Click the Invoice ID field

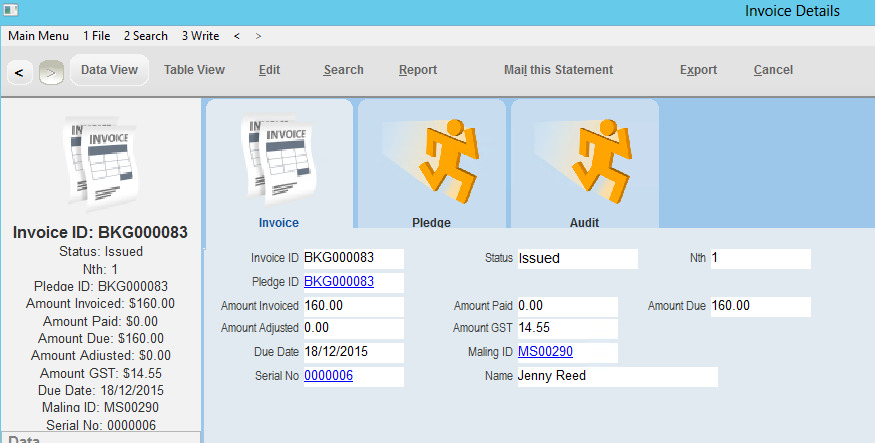pos(354,258)
